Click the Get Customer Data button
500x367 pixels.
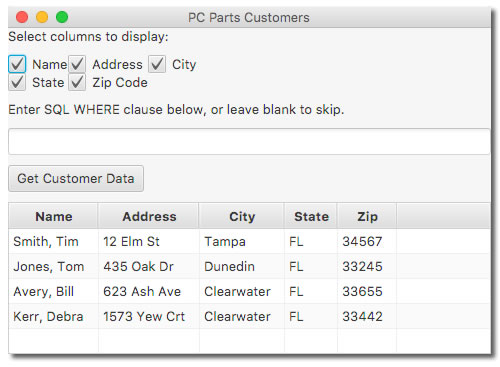76,178
